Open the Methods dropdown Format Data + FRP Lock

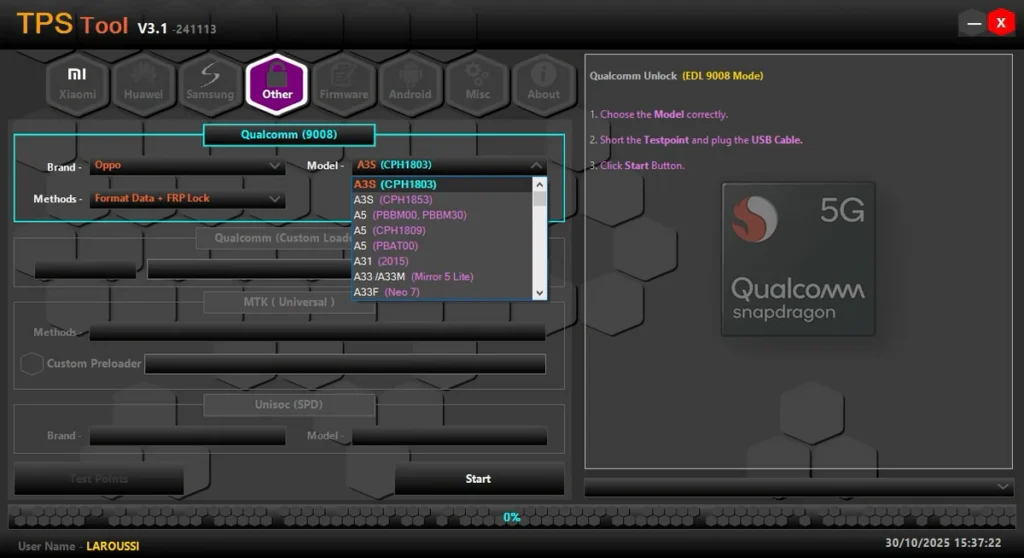click(187, 199)
